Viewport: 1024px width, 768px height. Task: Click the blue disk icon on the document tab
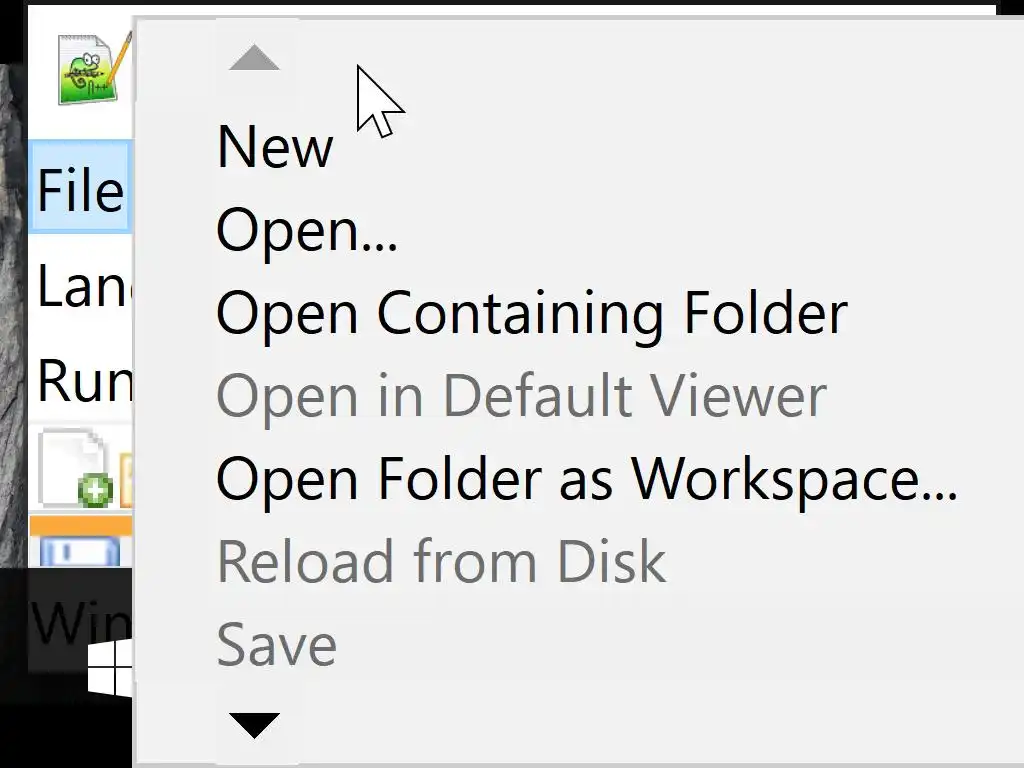coord(78,552)
